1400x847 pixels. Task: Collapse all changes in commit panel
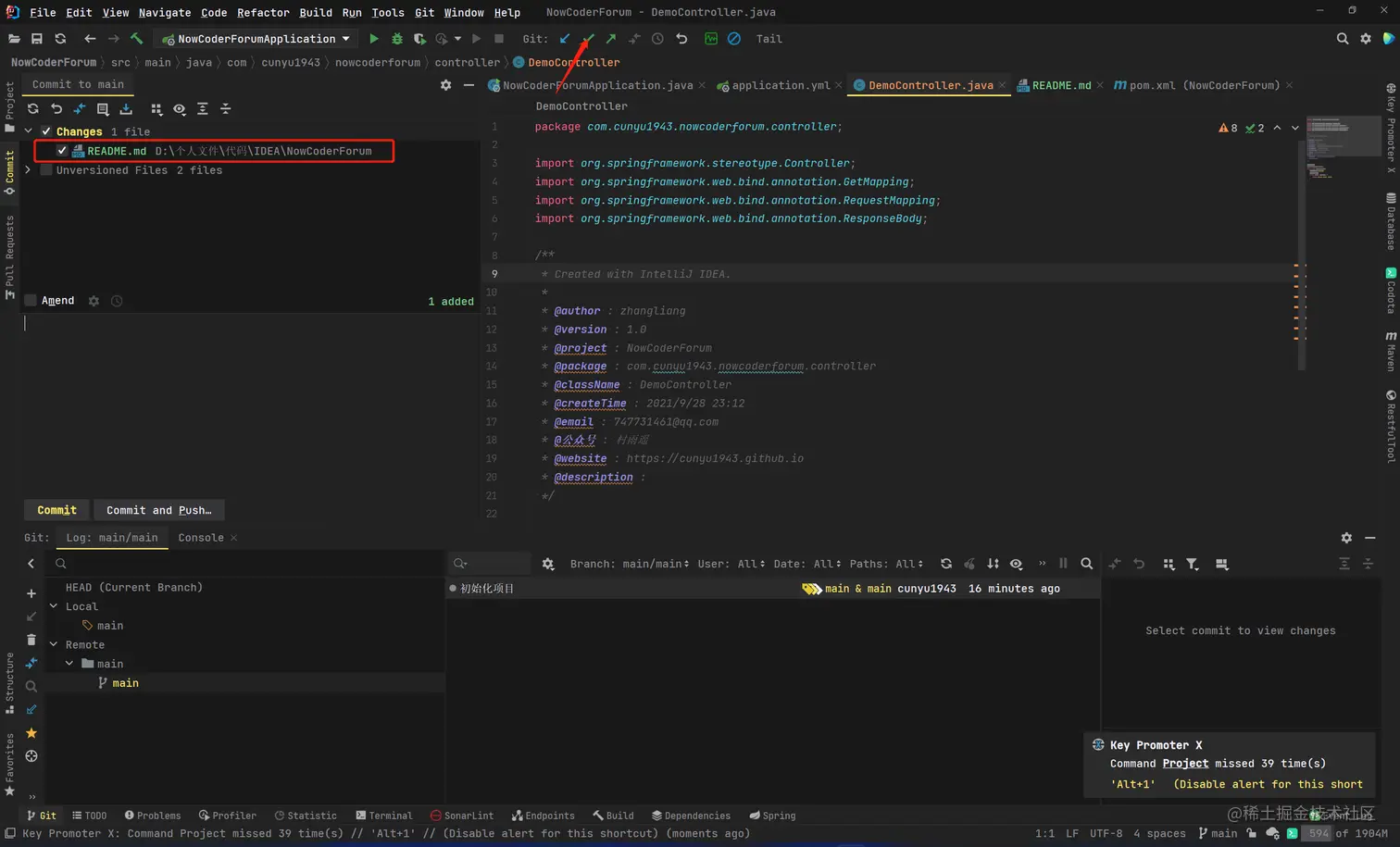pos(226,109)
